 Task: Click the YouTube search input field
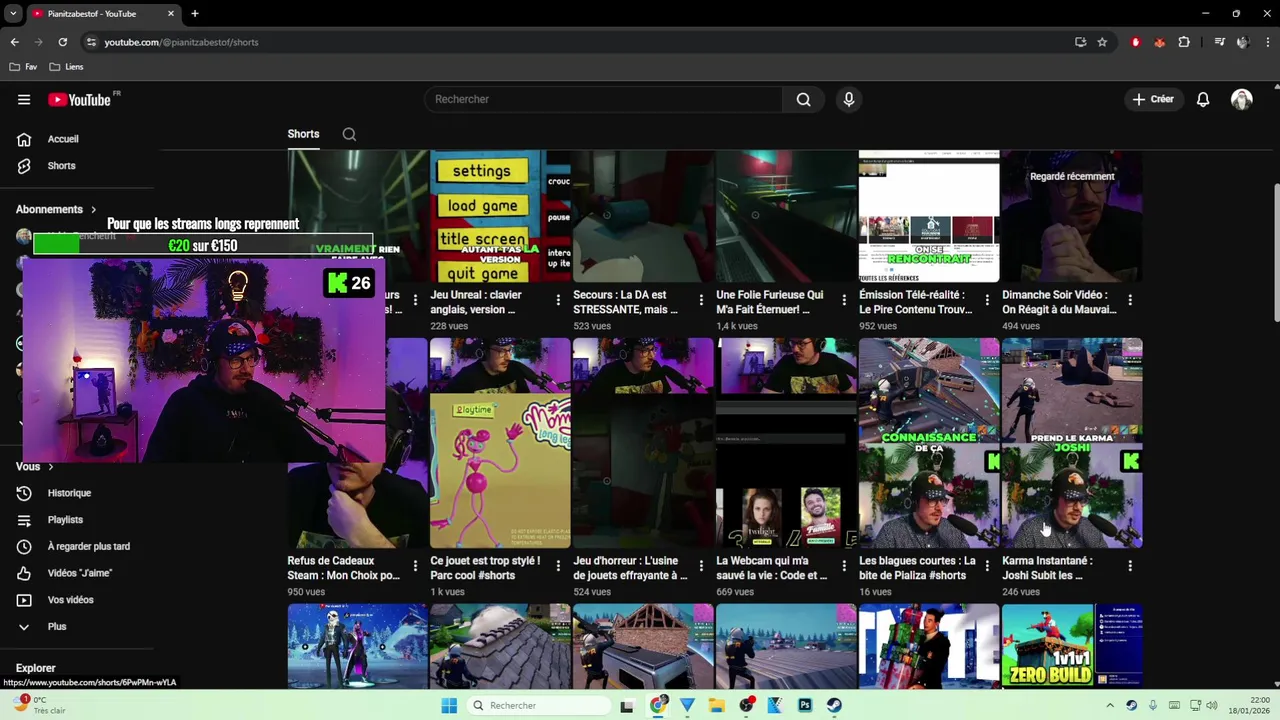point(603,99)
